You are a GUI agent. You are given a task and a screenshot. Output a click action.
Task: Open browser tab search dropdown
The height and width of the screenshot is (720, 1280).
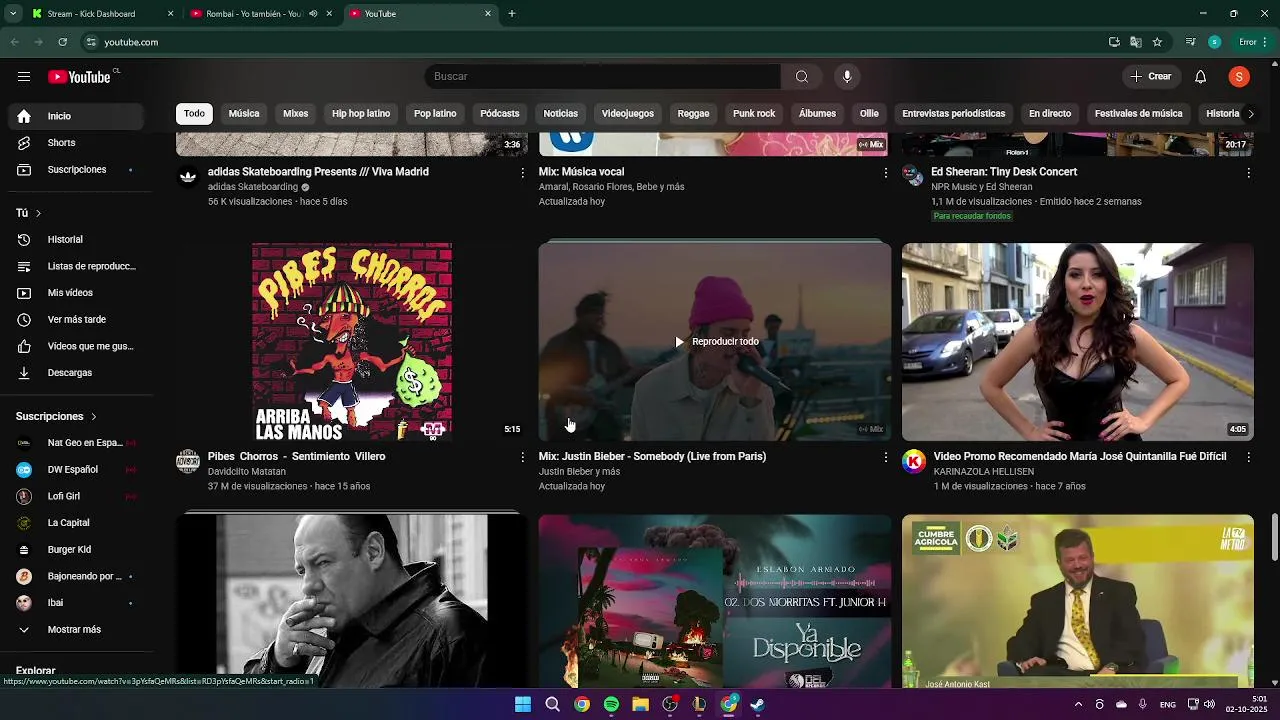(x=13, y=14)
